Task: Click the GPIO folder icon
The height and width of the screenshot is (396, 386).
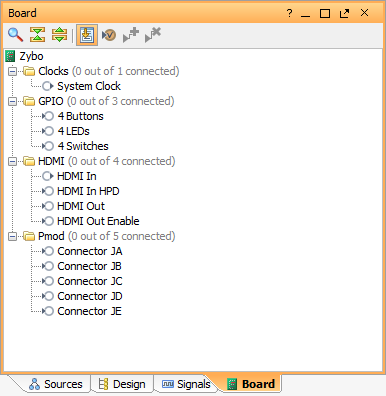Action: (x=29, y=101)
